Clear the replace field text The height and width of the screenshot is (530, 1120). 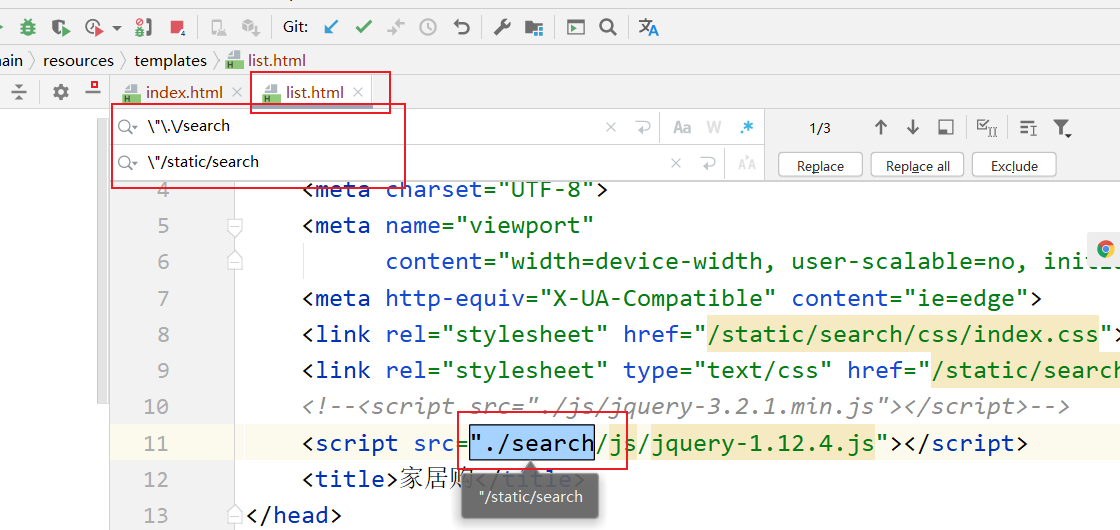pyautogui.click(x=676, y=163)
